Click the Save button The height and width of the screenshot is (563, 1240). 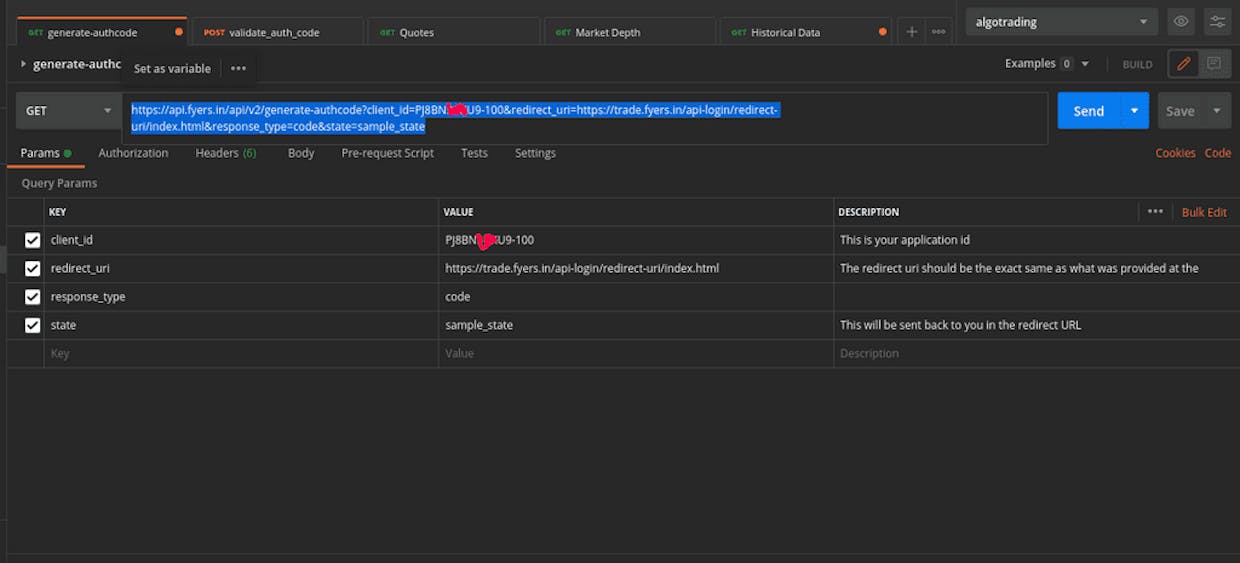(1180, 111)
